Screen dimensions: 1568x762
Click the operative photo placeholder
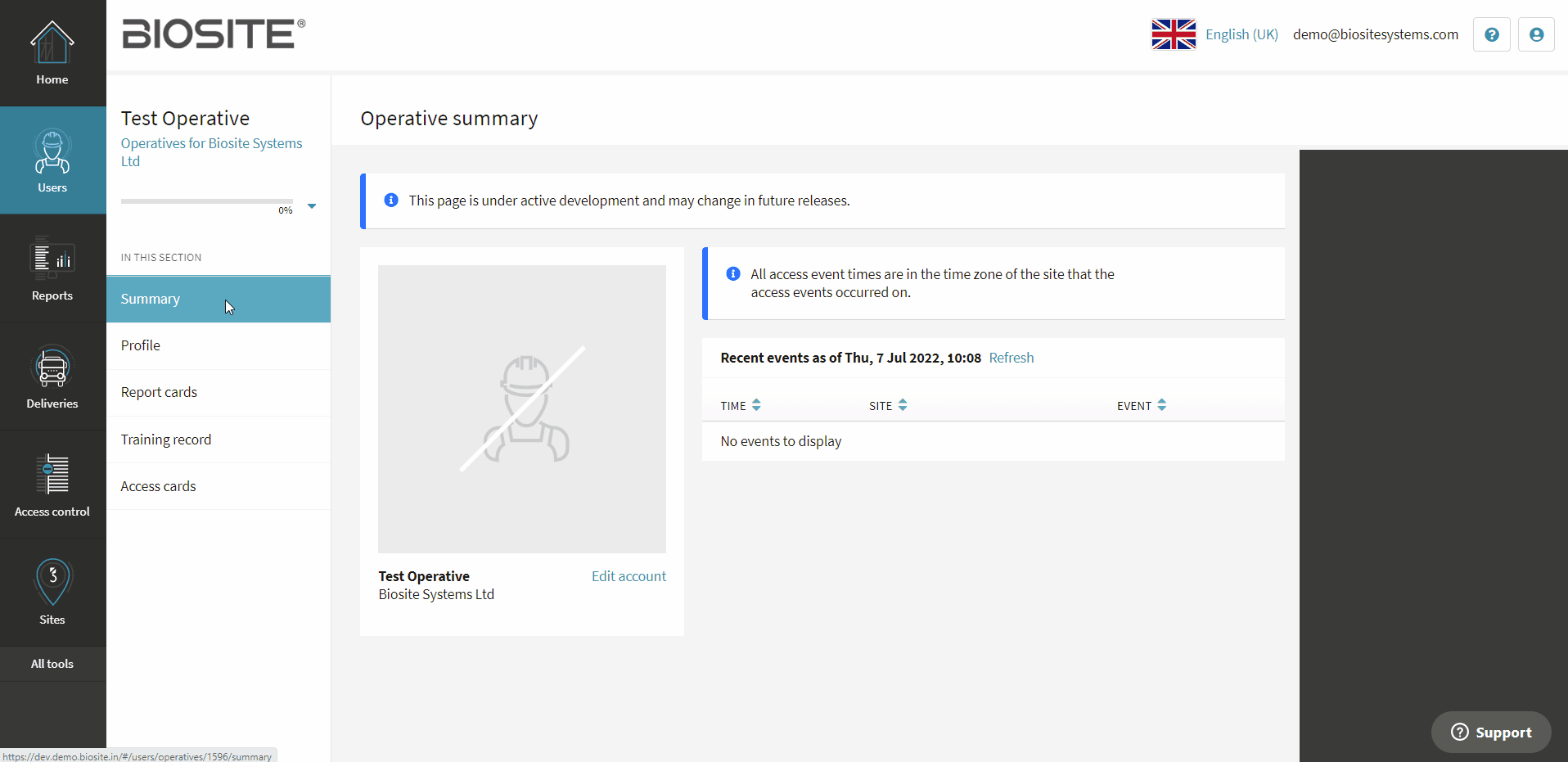click(x=522, y=409)
